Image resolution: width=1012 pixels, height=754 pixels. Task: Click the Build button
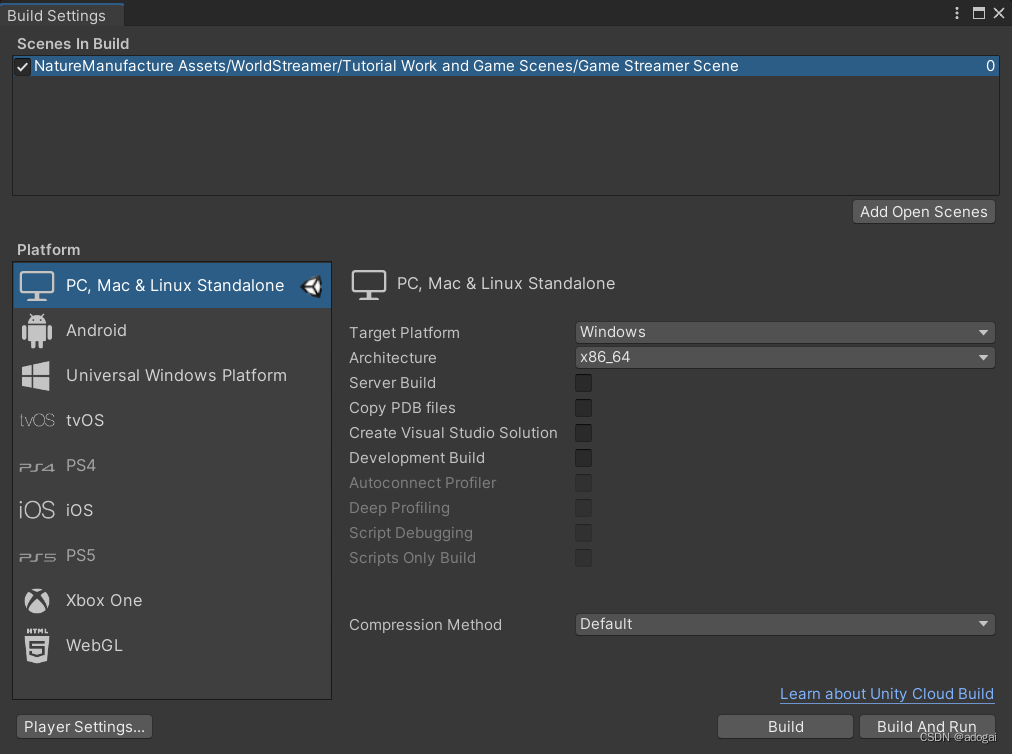tap(785, 727)
